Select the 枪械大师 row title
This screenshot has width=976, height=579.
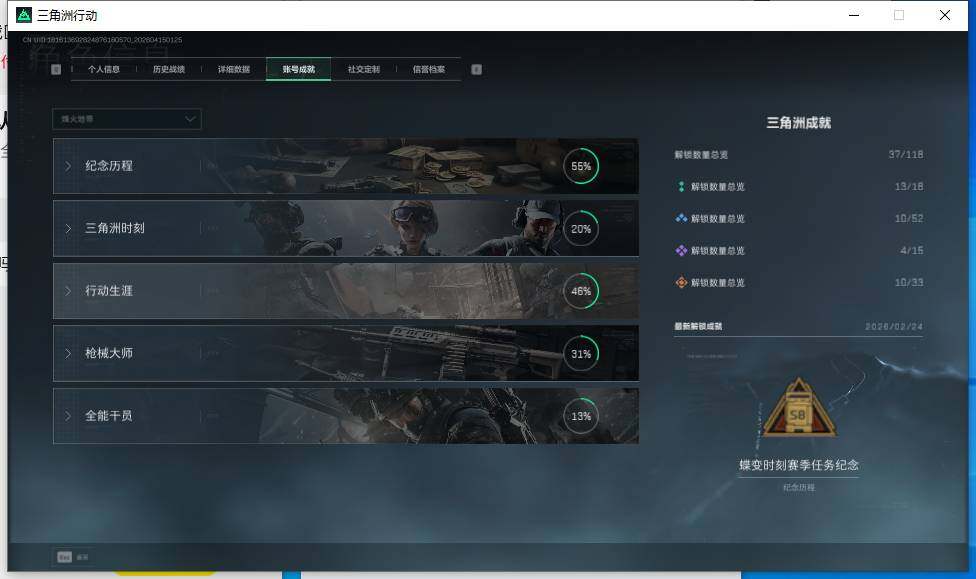point(109,353)
